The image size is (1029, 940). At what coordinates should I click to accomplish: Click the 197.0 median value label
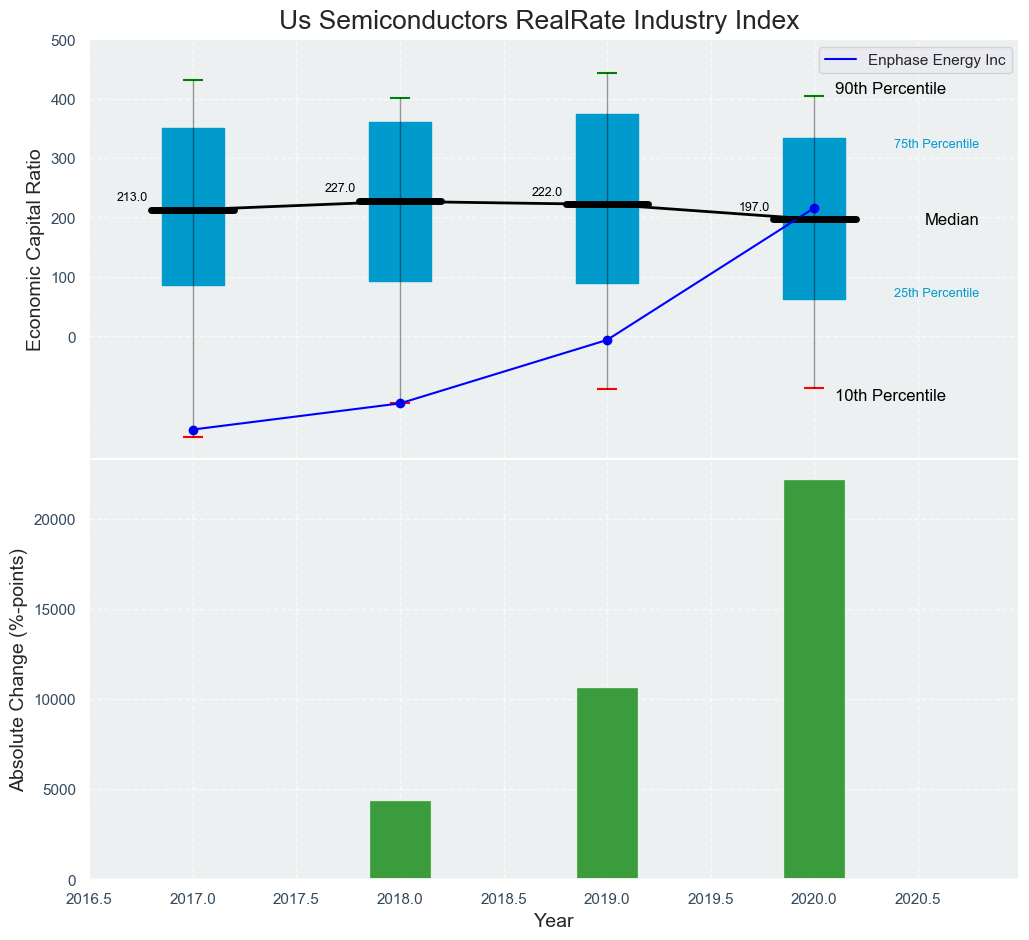(754, 207)
